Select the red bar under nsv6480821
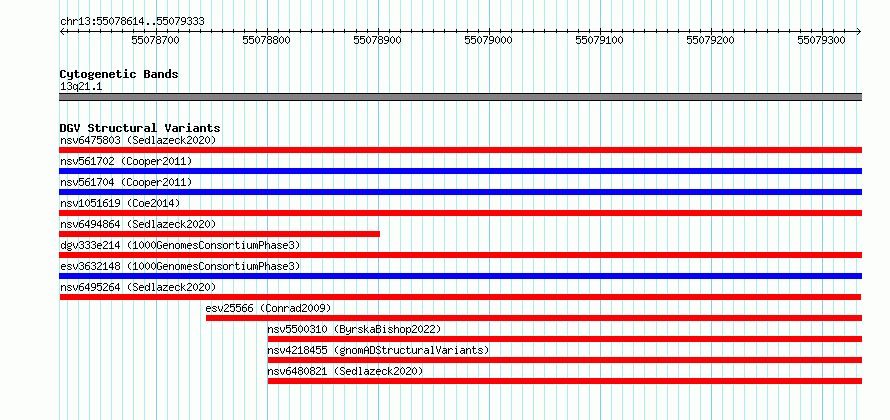The image size is (890, 420). coord(565,381)
